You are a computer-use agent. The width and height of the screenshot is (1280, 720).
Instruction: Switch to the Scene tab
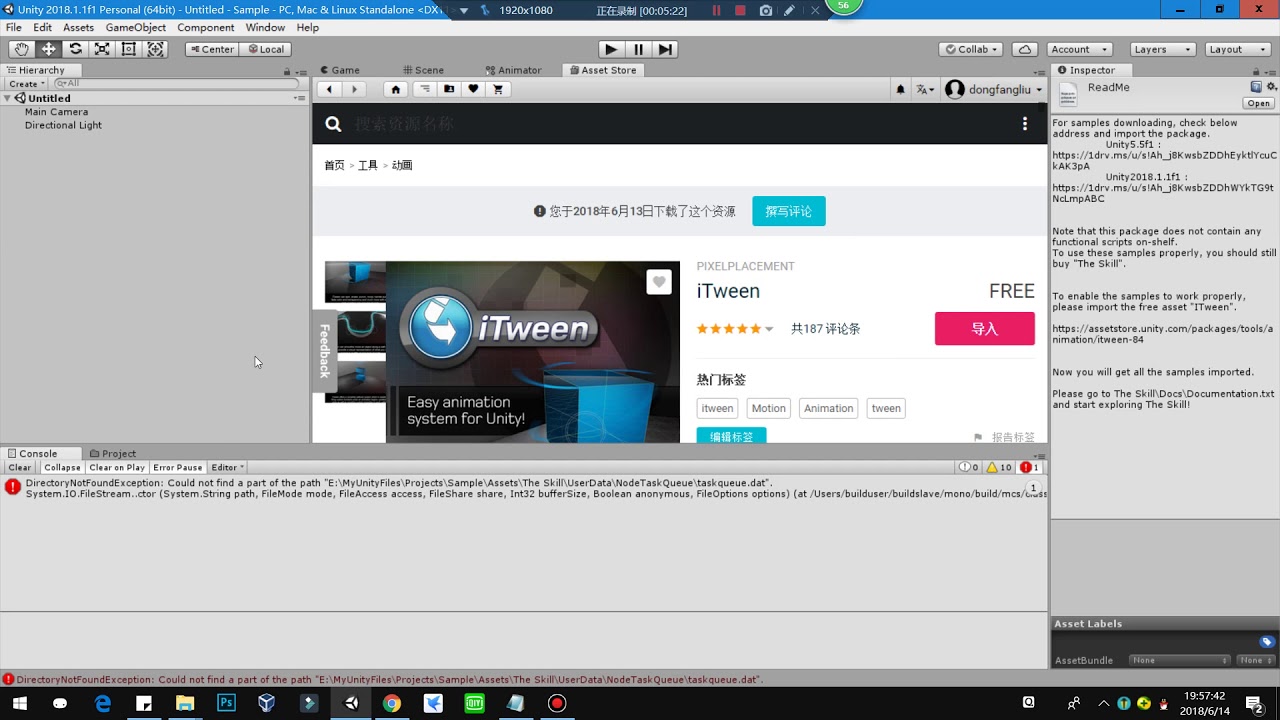click(423, 70)
